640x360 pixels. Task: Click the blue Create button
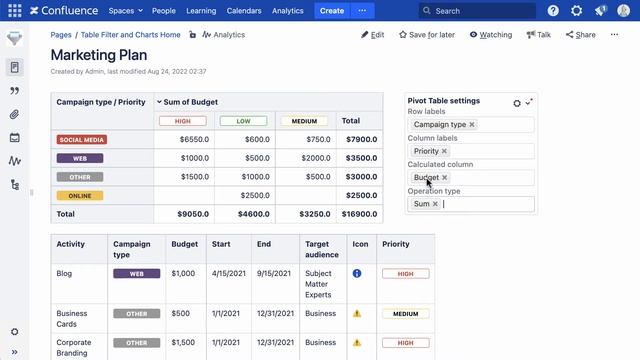[332, 11]
